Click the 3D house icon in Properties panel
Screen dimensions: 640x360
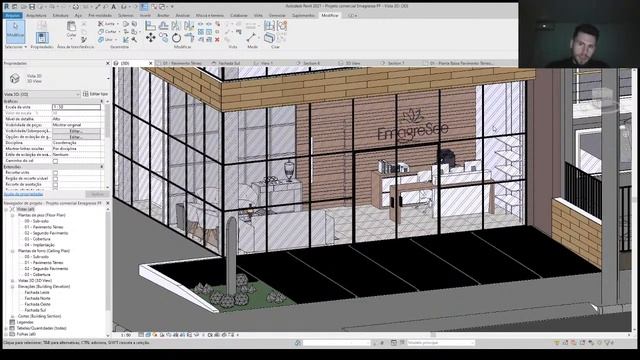point(15,78)
